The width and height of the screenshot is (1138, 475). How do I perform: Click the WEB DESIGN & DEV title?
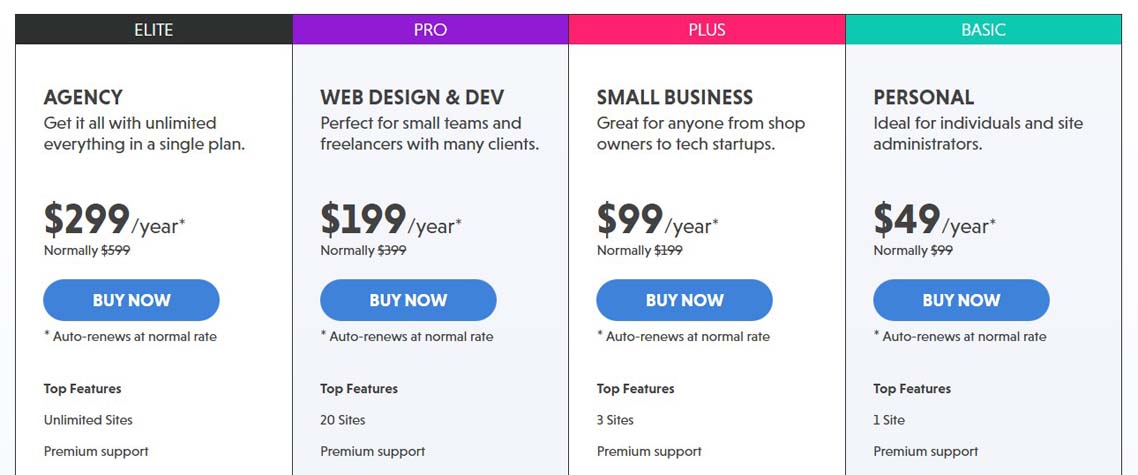coord(412,97)
